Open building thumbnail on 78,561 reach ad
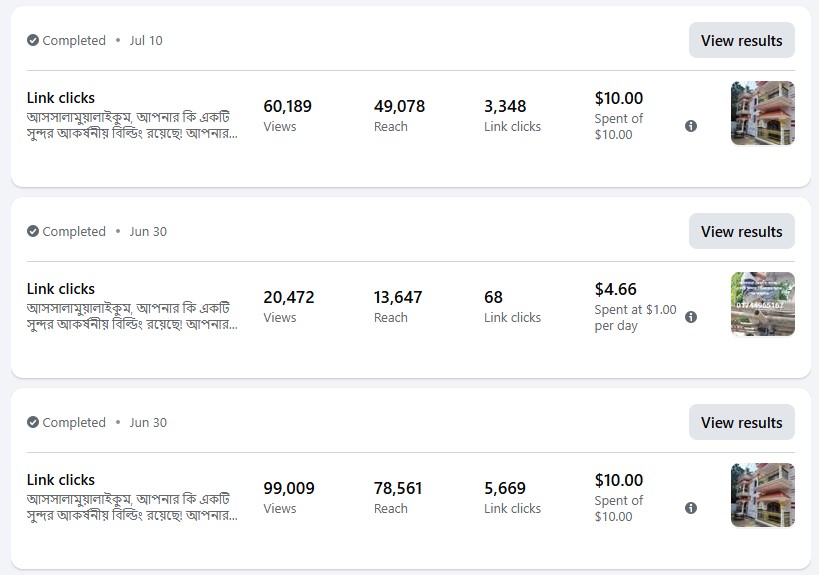 click(763, 495)
